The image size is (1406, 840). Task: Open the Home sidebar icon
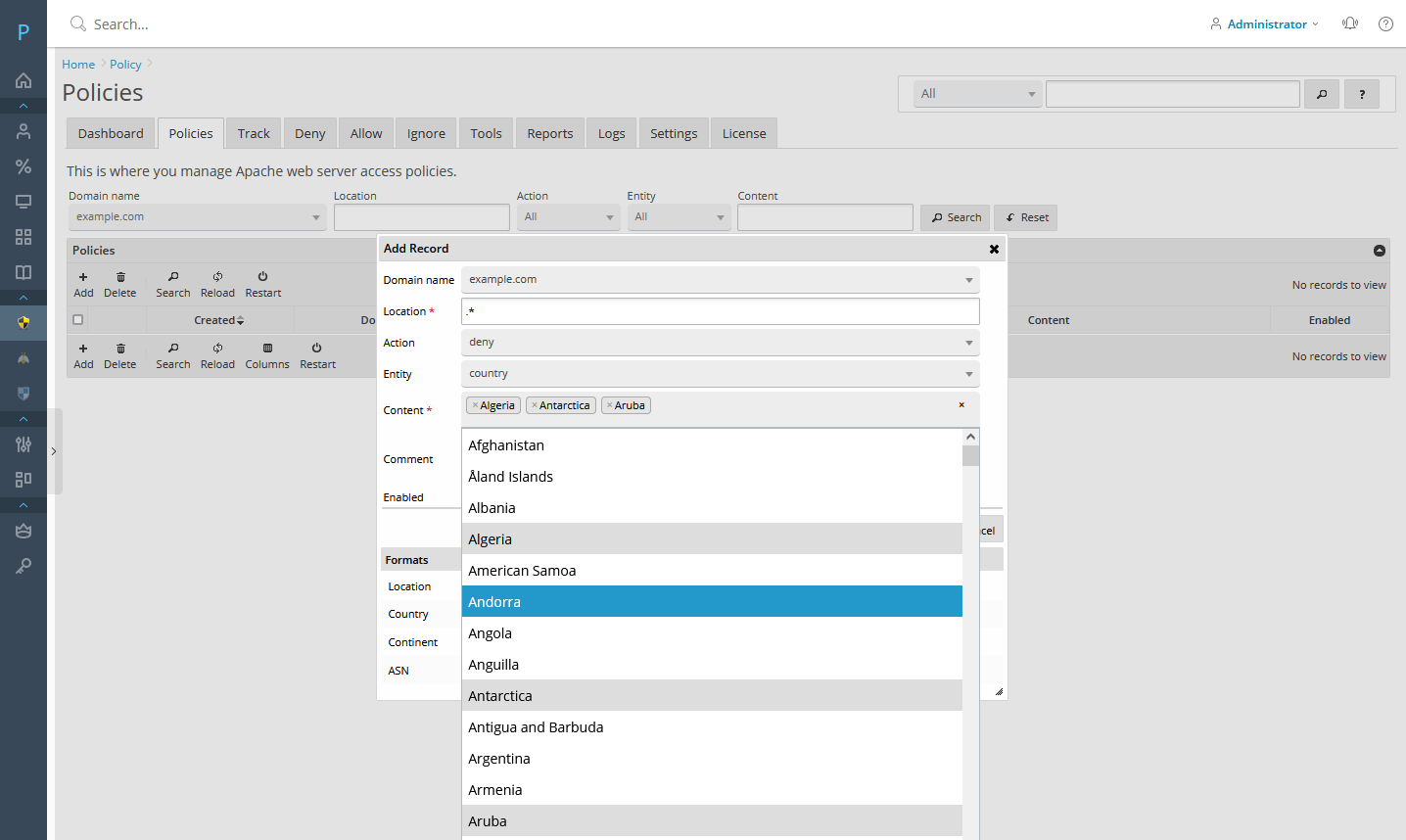tap(23, 80)
